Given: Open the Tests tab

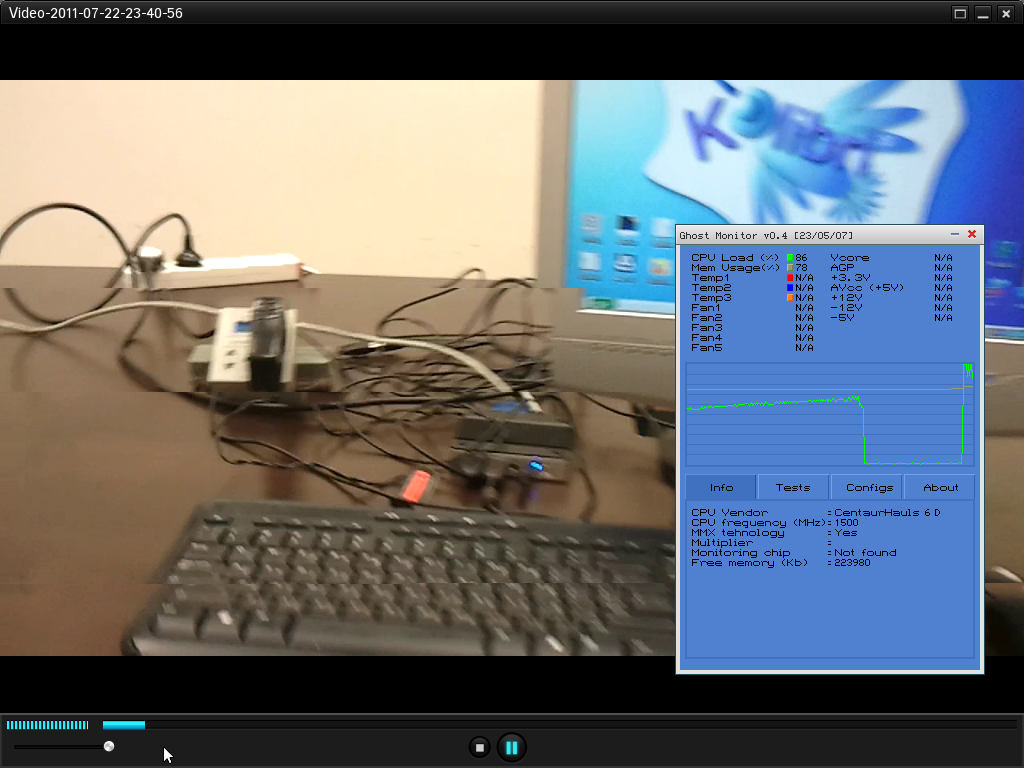Looking at the screenshot, I should pyautogui.click(x=793, y=487).
